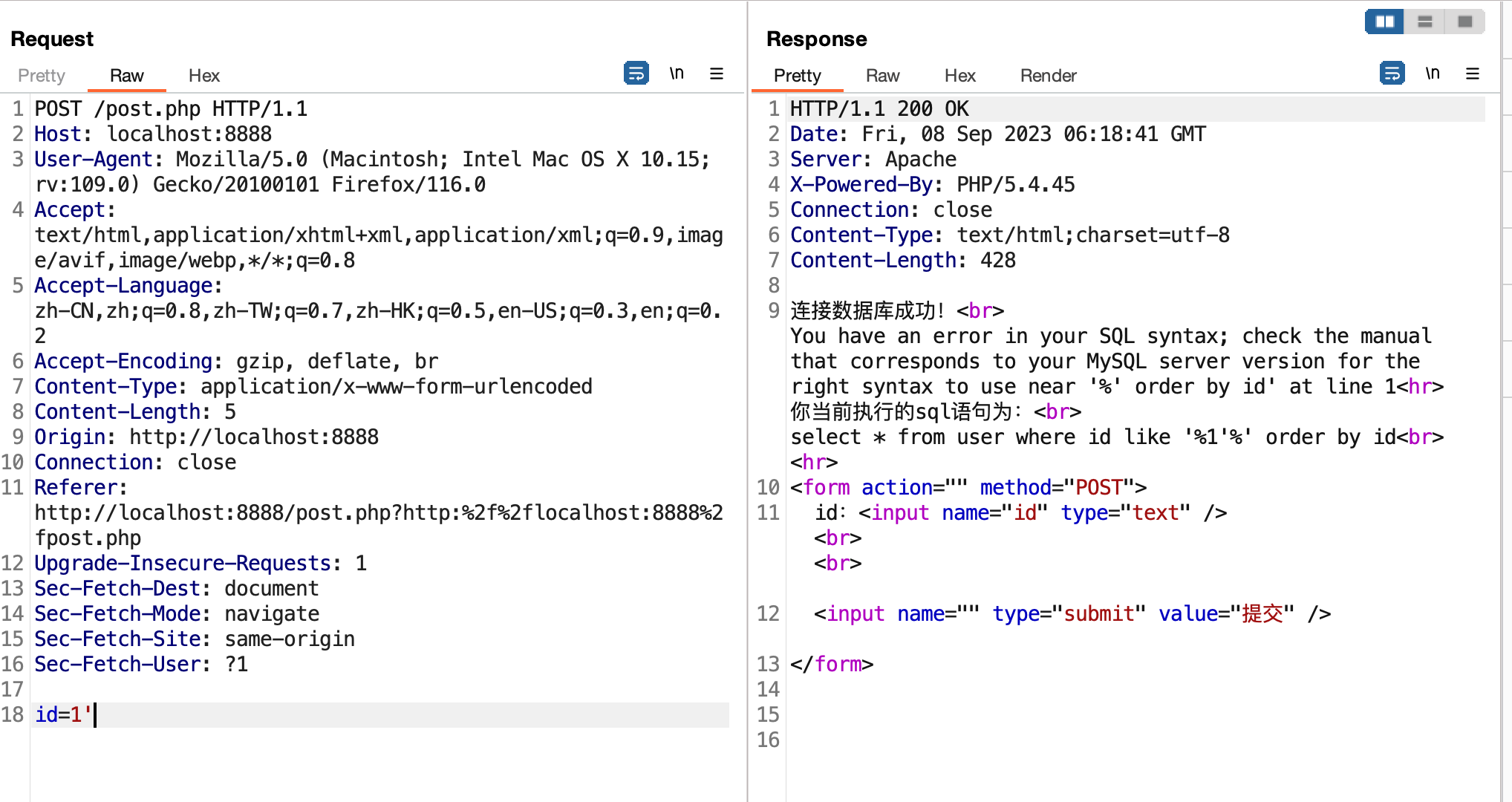Place cursor in the id=1' request body line
Viewport: 1512px width, 802px height.
380,715
